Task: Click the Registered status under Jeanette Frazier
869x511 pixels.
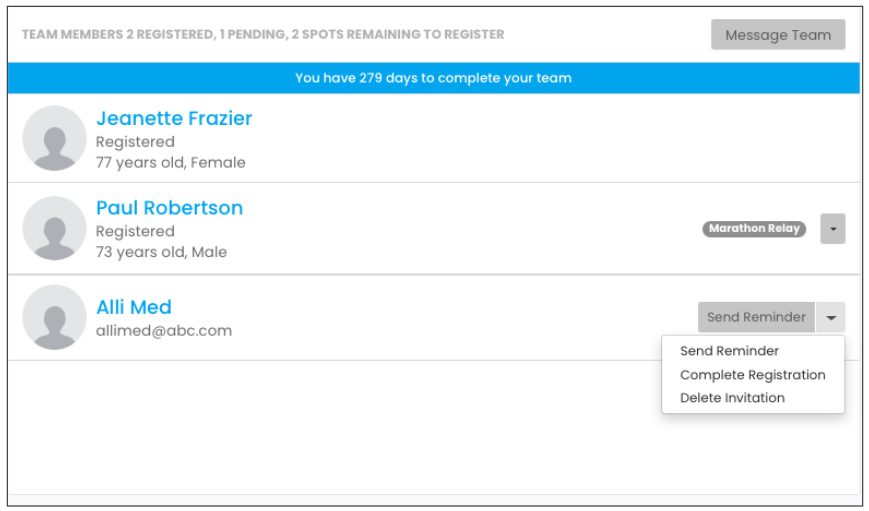Action: click(x=135, y=142)
